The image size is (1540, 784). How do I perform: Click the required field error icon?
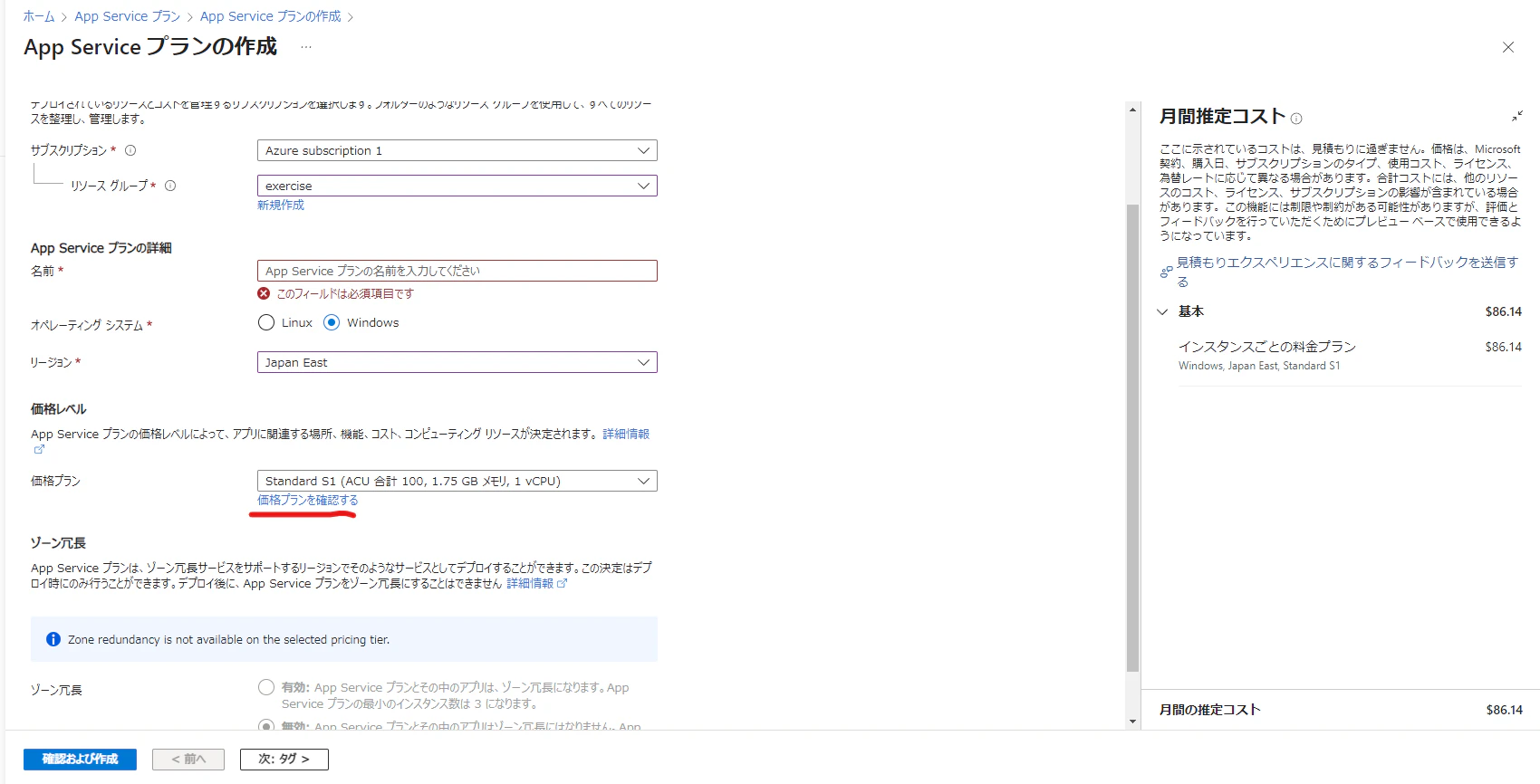pyautogui.click(x=264, y=293)
